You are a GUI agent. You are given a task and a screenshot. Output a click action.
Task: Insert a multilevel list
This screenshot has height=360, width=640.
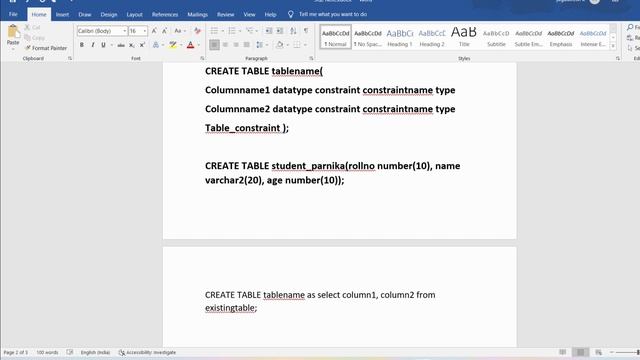click(249, 31)
